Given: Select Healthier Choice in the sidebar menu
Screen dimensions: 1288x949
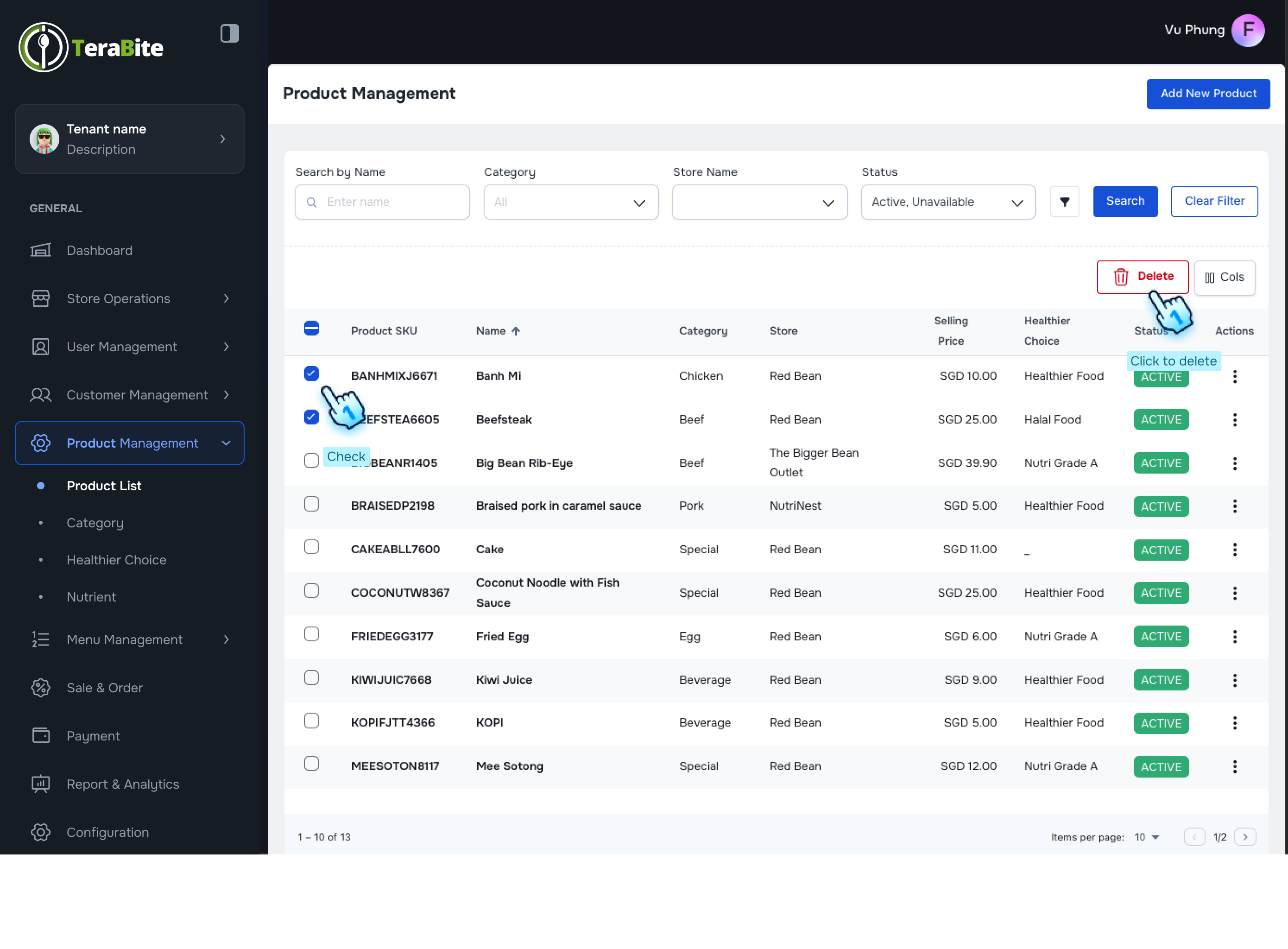Looking at the screenshot, I should pyautogui.click(x=116, y=559).
